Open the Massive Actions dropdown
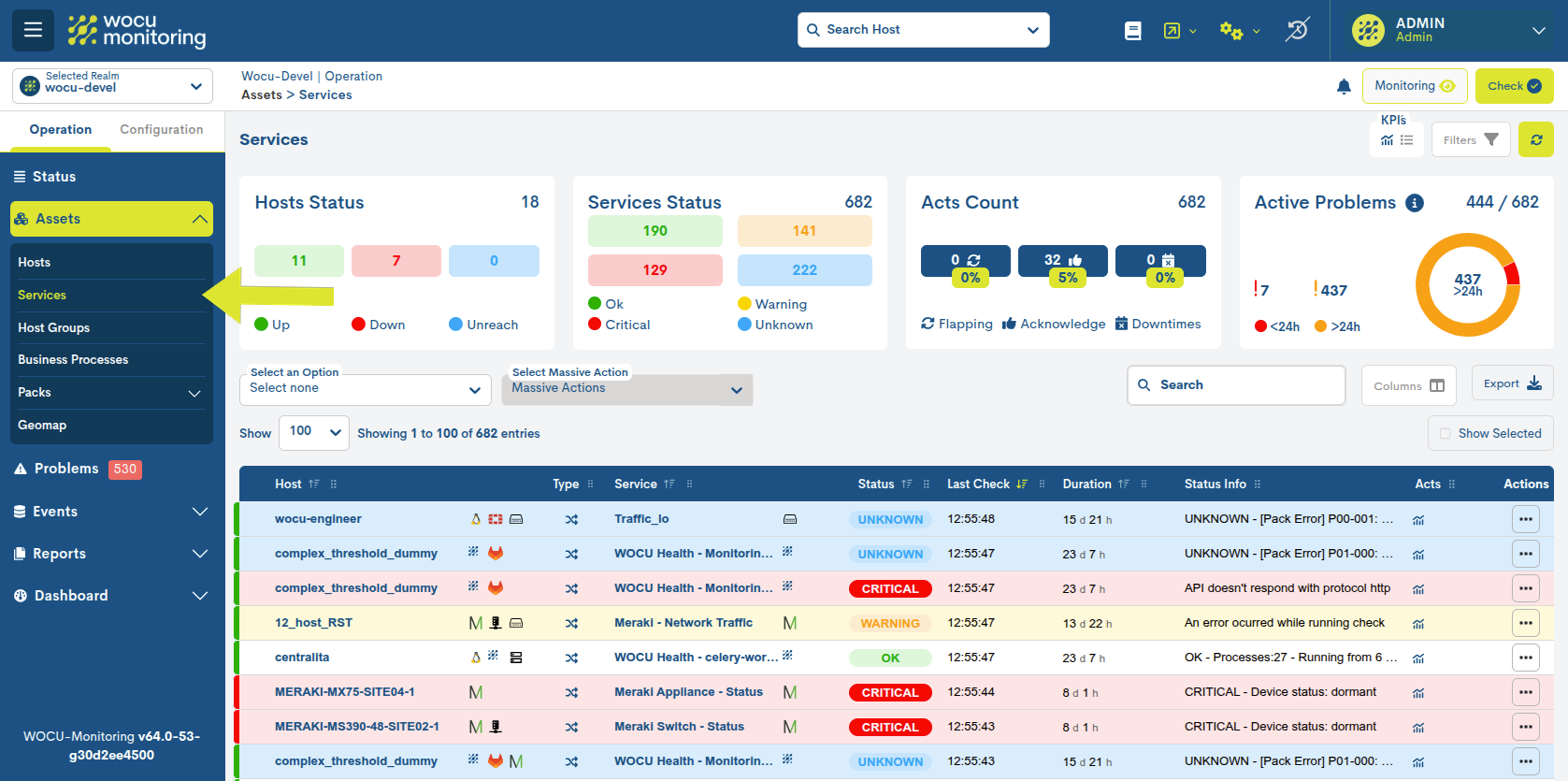Image resolution: width=1568 pixels, height=781 pixels. click(627, 389)
